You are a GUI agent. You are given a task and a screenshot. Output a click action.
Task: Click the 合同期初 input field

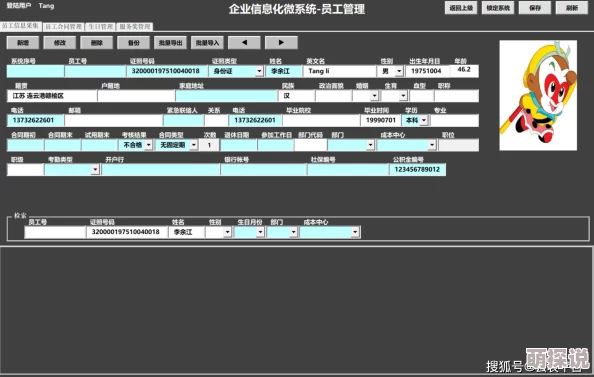[25, 145]
